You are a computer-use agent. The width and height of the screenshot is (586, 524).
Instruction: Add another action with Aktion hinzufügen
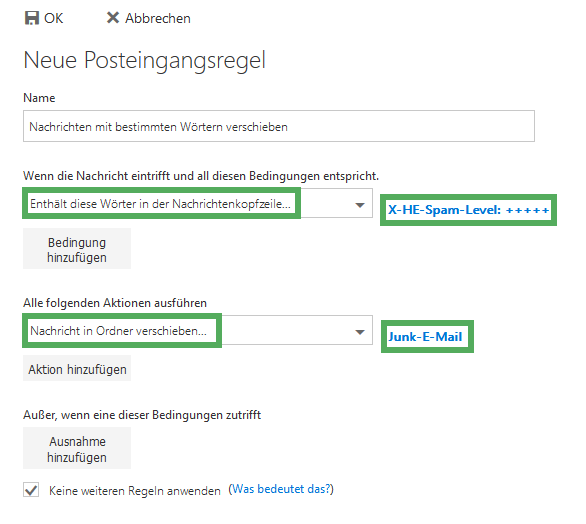[77, 369]
